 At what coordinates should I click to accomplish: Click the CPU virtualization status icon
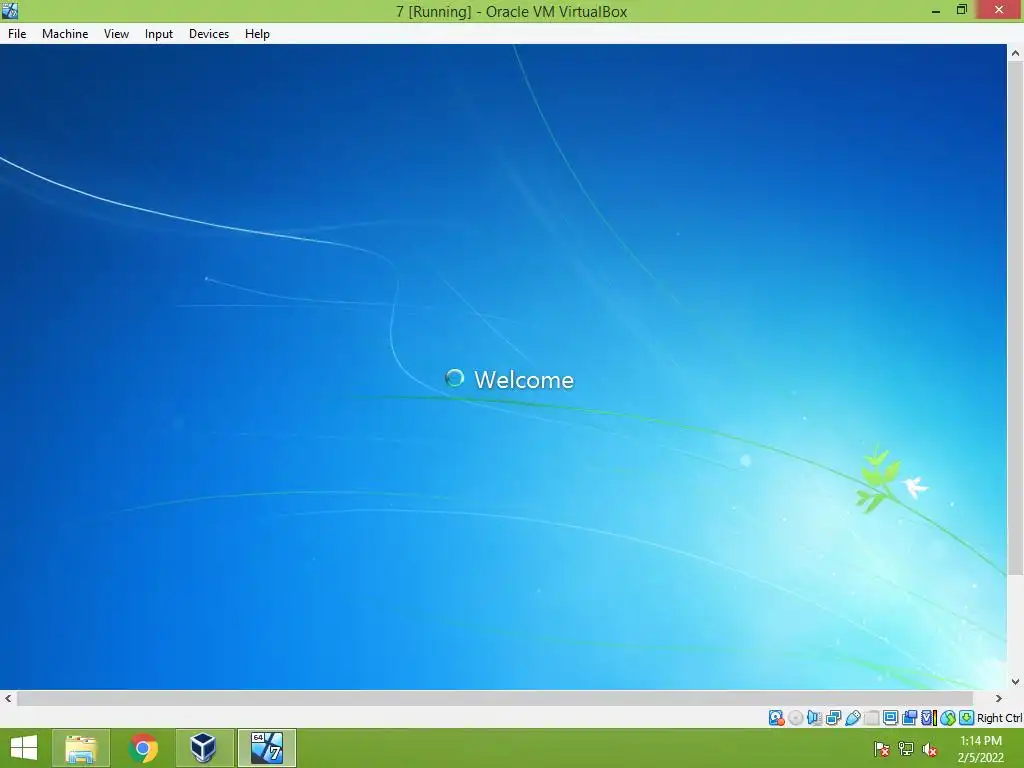point(929,718)
